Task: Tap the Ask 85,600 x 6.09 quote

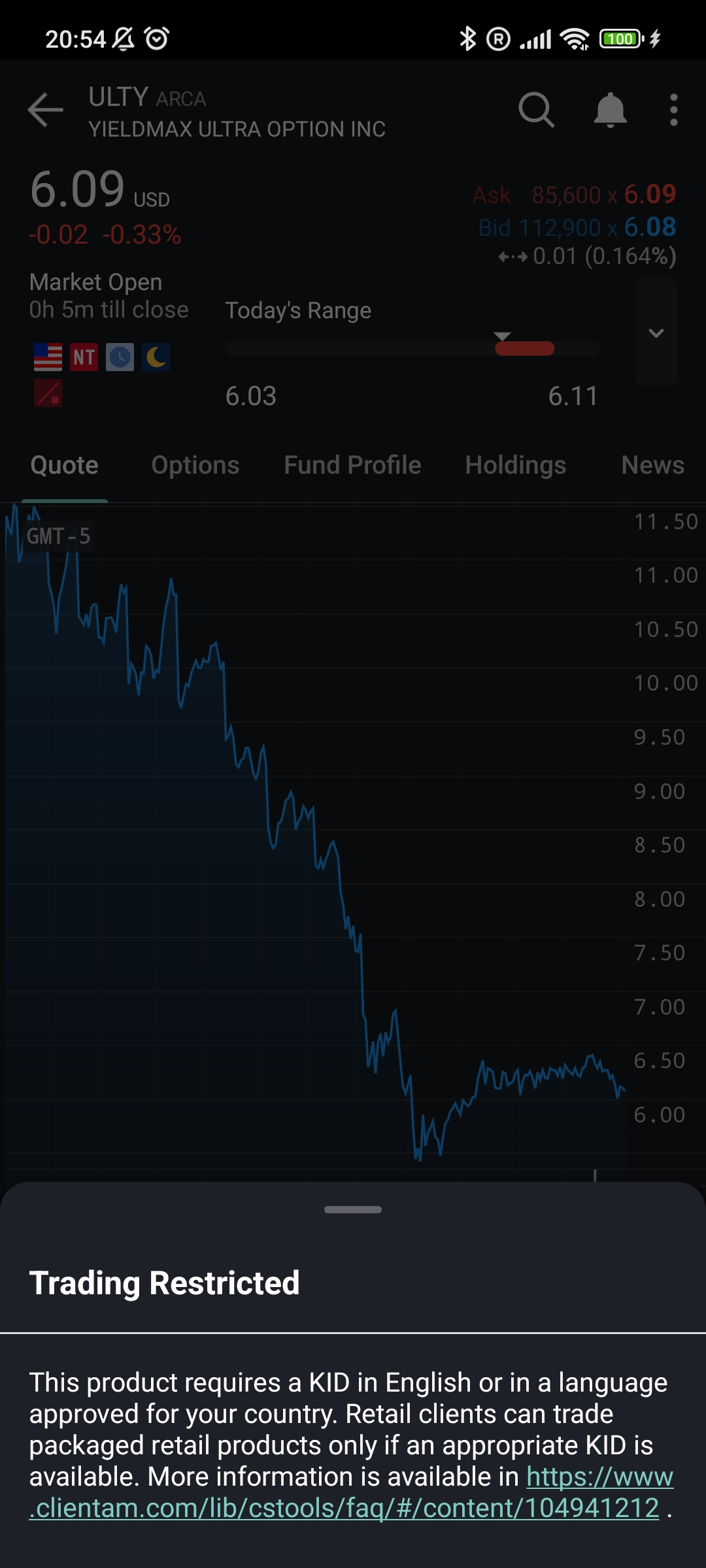Action: click(574, 195)
